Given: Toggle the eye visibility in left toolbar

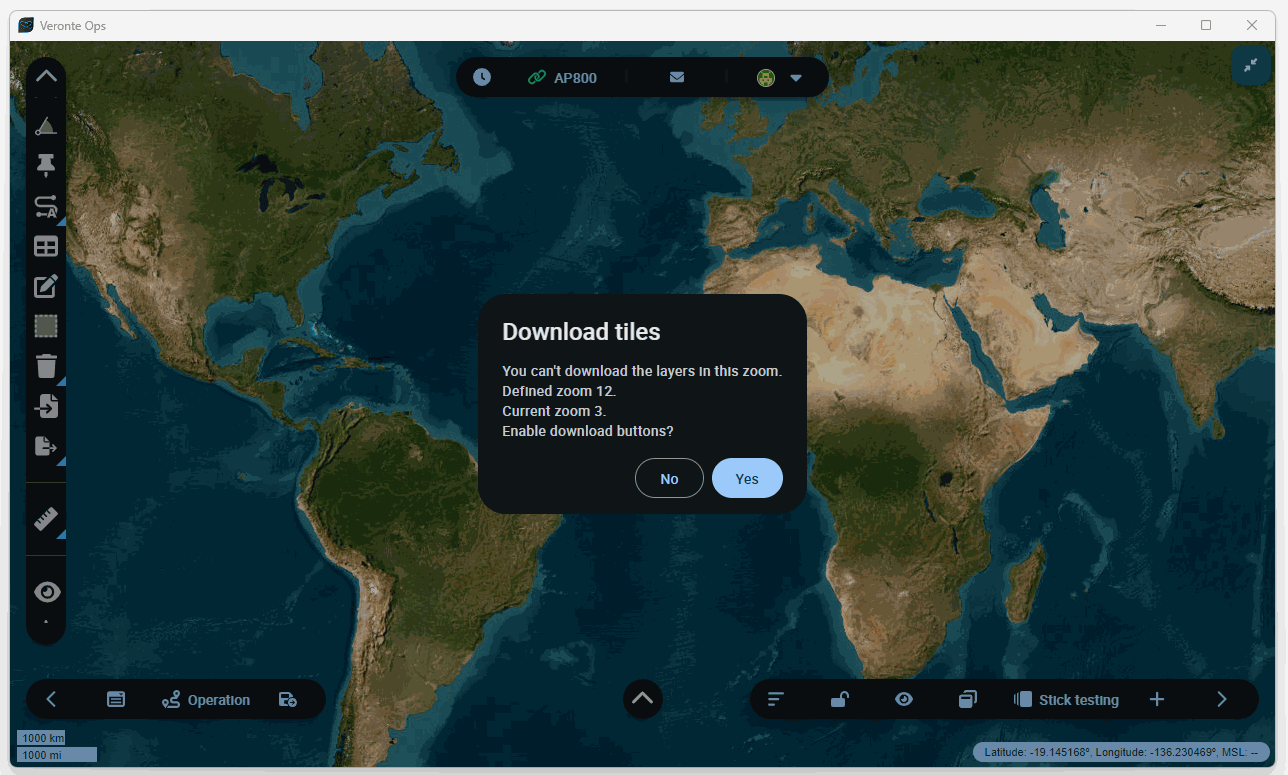Looking at the screenshot, I should 46,592.
